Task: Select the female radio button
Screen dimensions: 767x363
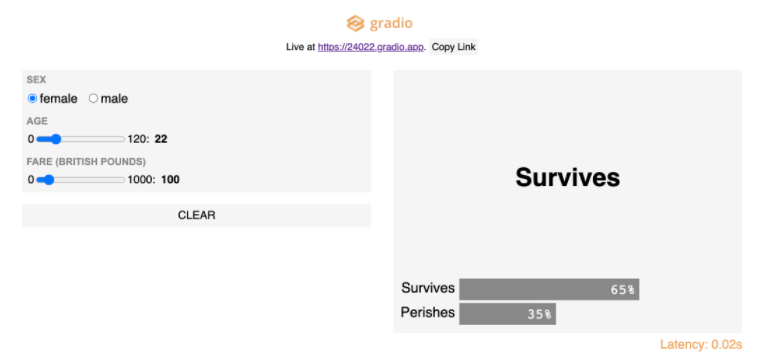Action: coord(32,99)
